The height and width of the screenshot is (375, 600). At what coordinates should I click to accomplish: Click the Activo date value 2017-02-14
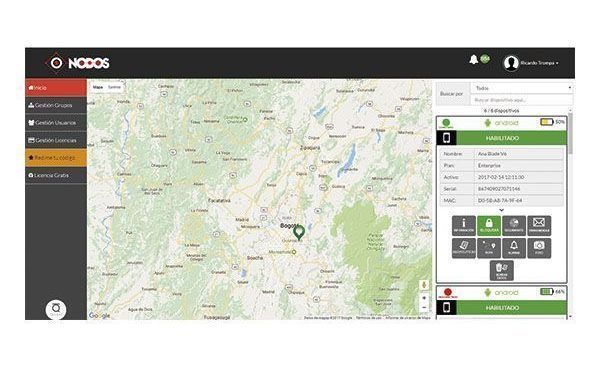[x=519, y=177]
